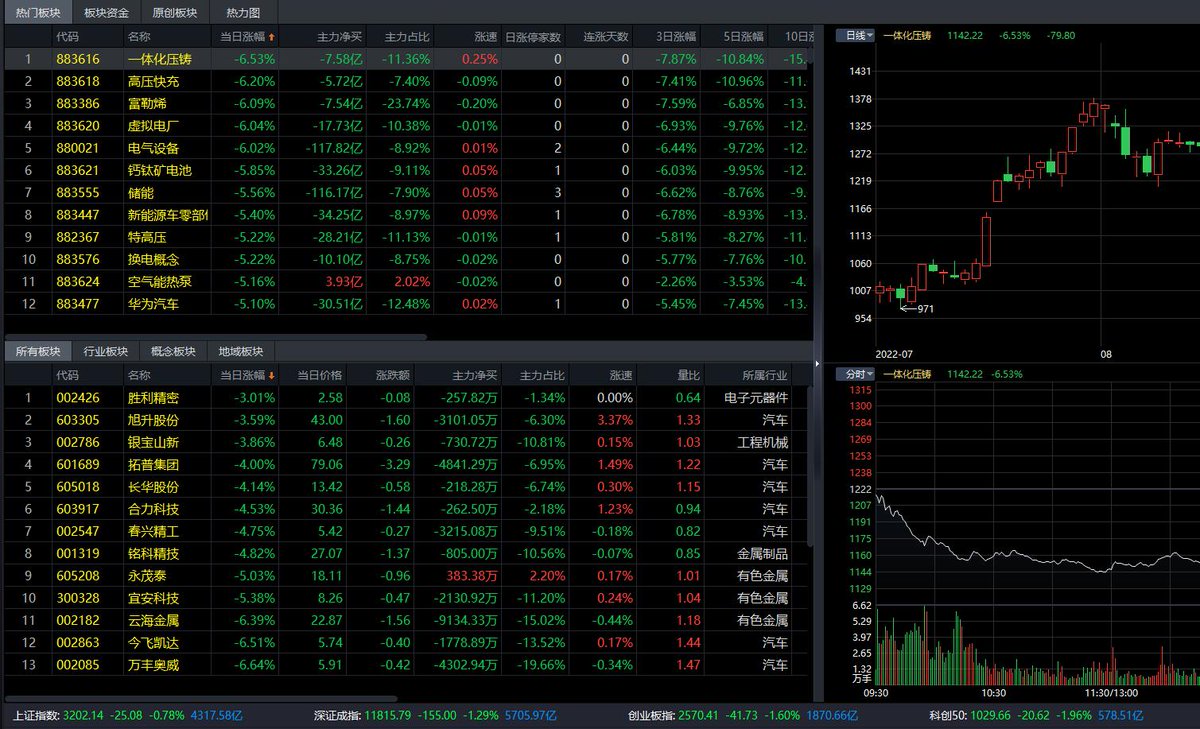Sort upper table by 主力占比 column
The image size is (1200, 729).
pyautogui.click(x=408, y=37)
